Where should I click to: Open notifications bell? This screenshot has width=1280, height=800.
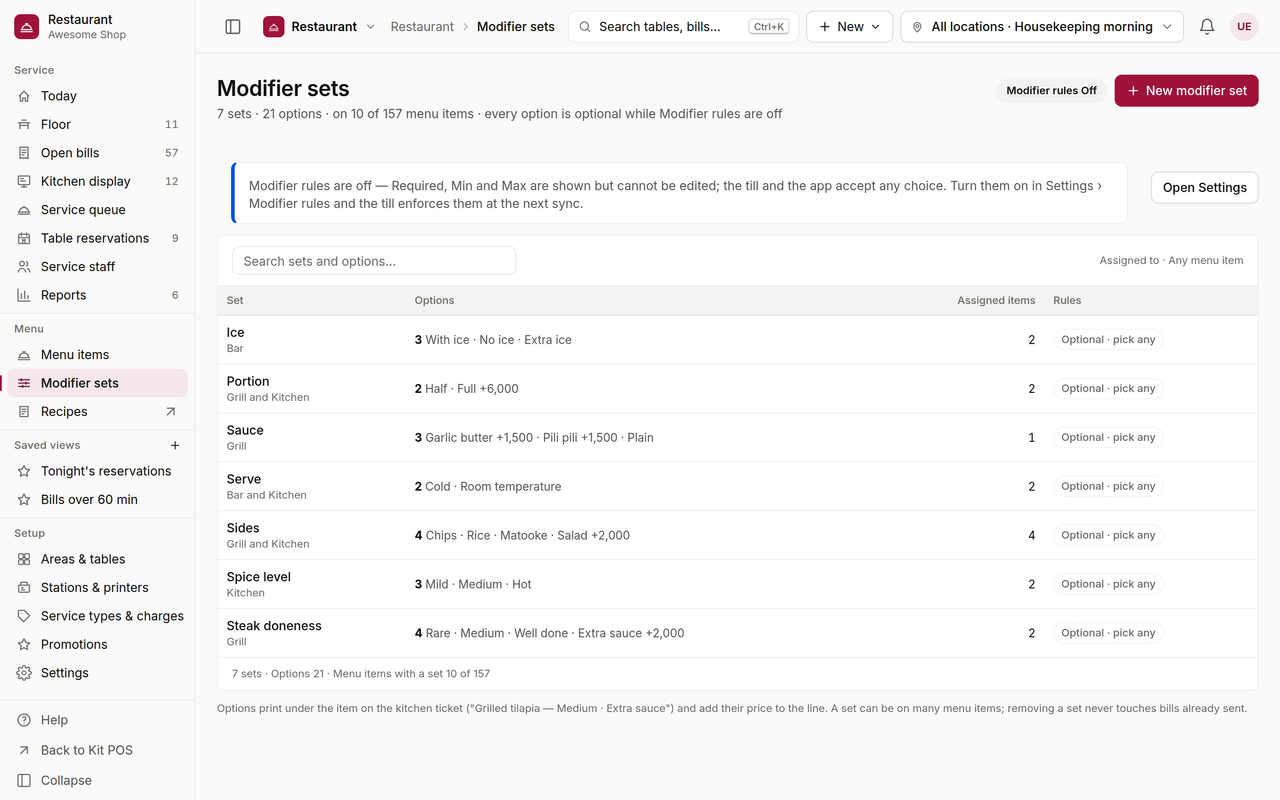click(x=1207, y=27)
